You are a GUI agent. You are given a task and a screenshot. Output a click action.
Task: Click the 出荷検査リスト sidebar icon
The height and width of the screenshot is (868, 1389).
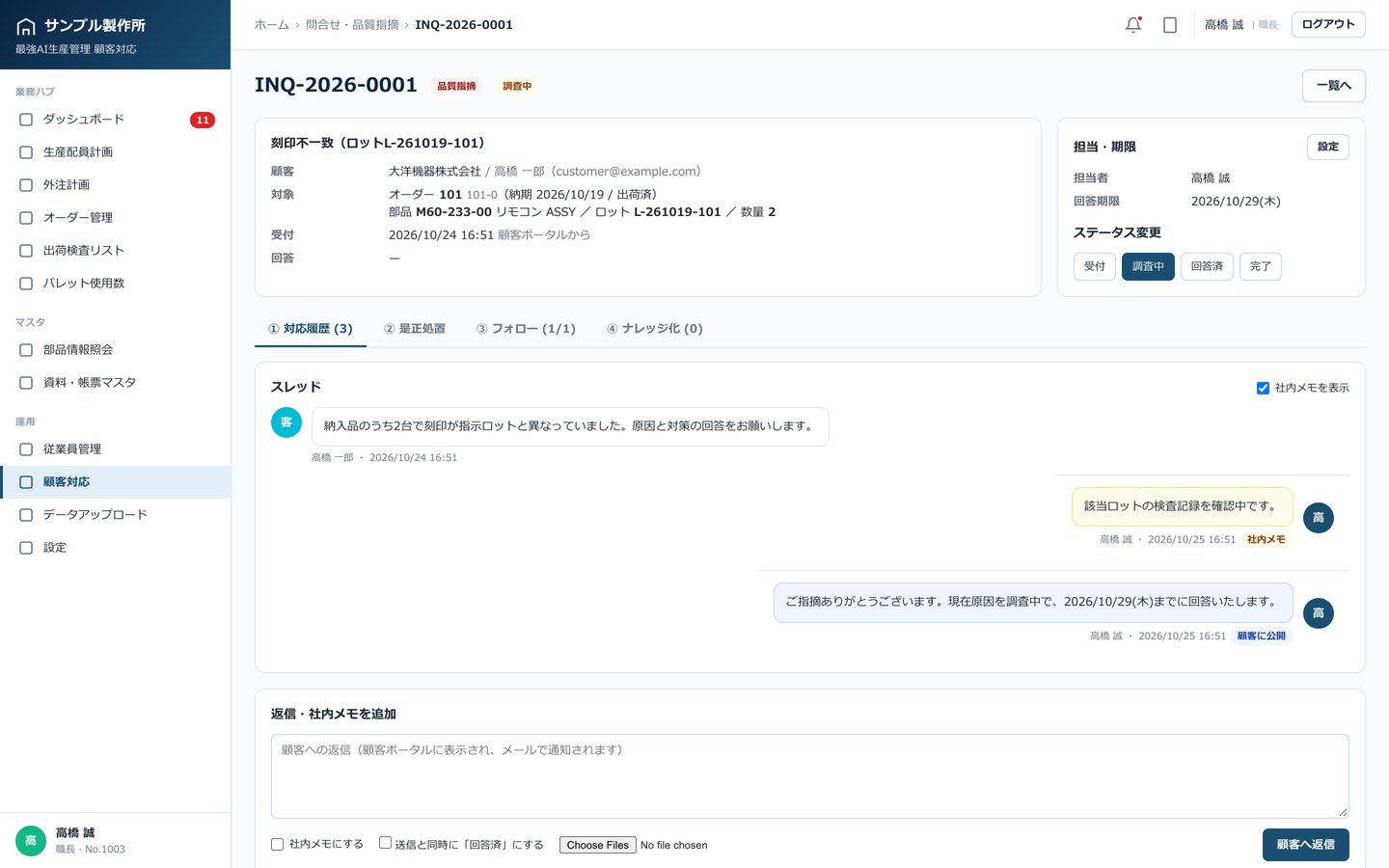coord(26,251)
